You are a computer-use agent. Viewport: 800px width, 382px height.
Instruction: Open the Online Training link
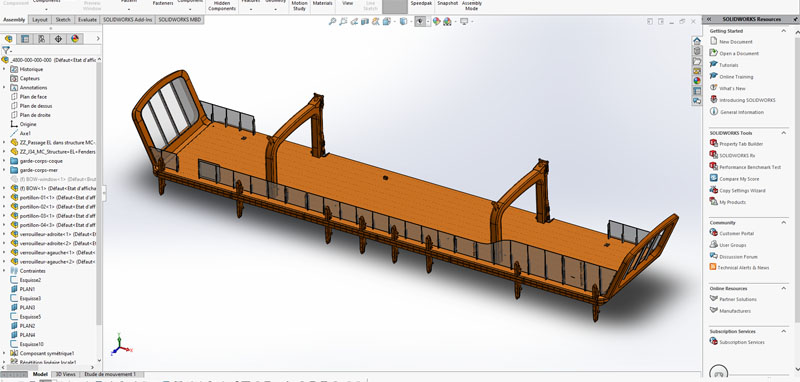click(736, 77)
